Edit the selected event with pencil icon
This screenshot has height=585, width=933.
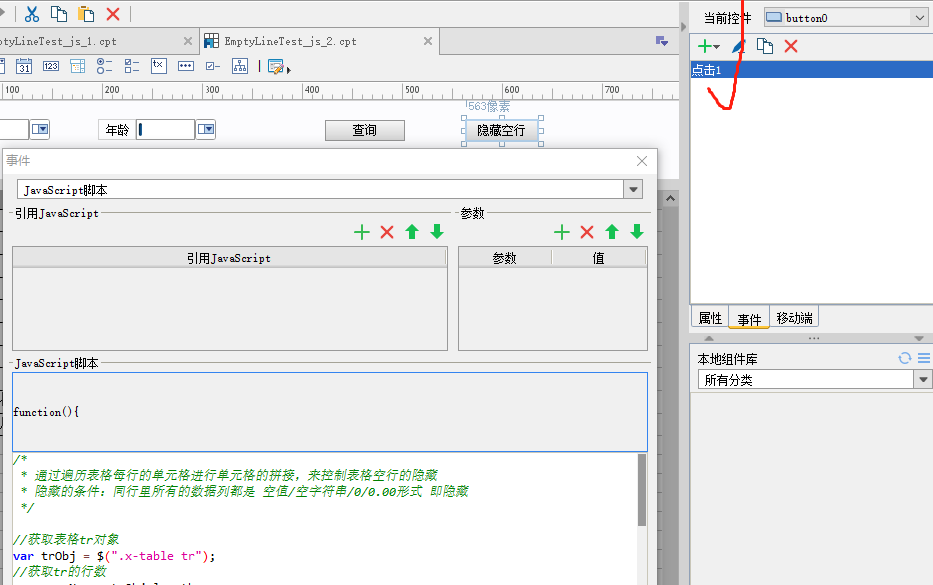tap(738, 46)
